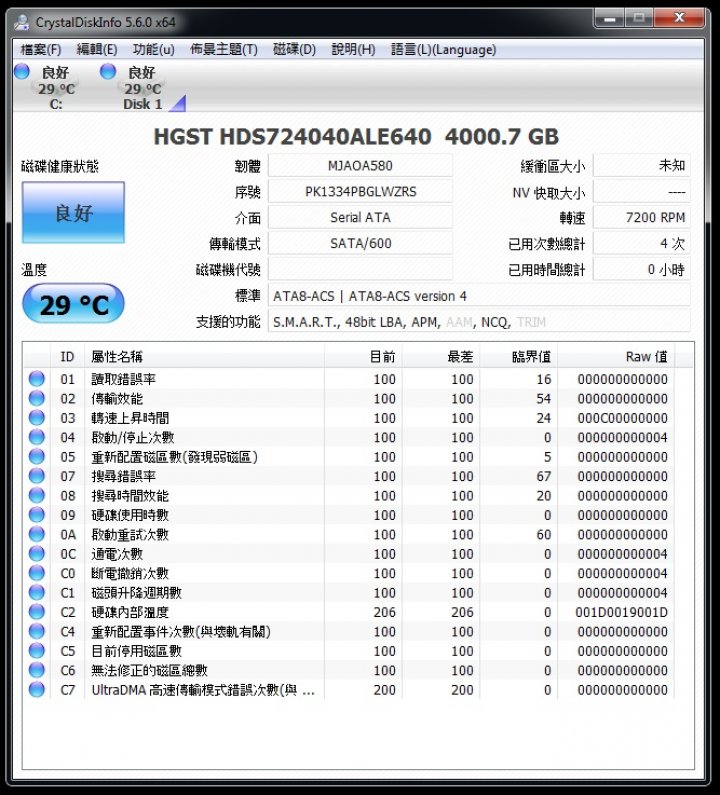
Task: Click status icon for attribute 0C 通電次數
Action: click(x=37, y=554)
